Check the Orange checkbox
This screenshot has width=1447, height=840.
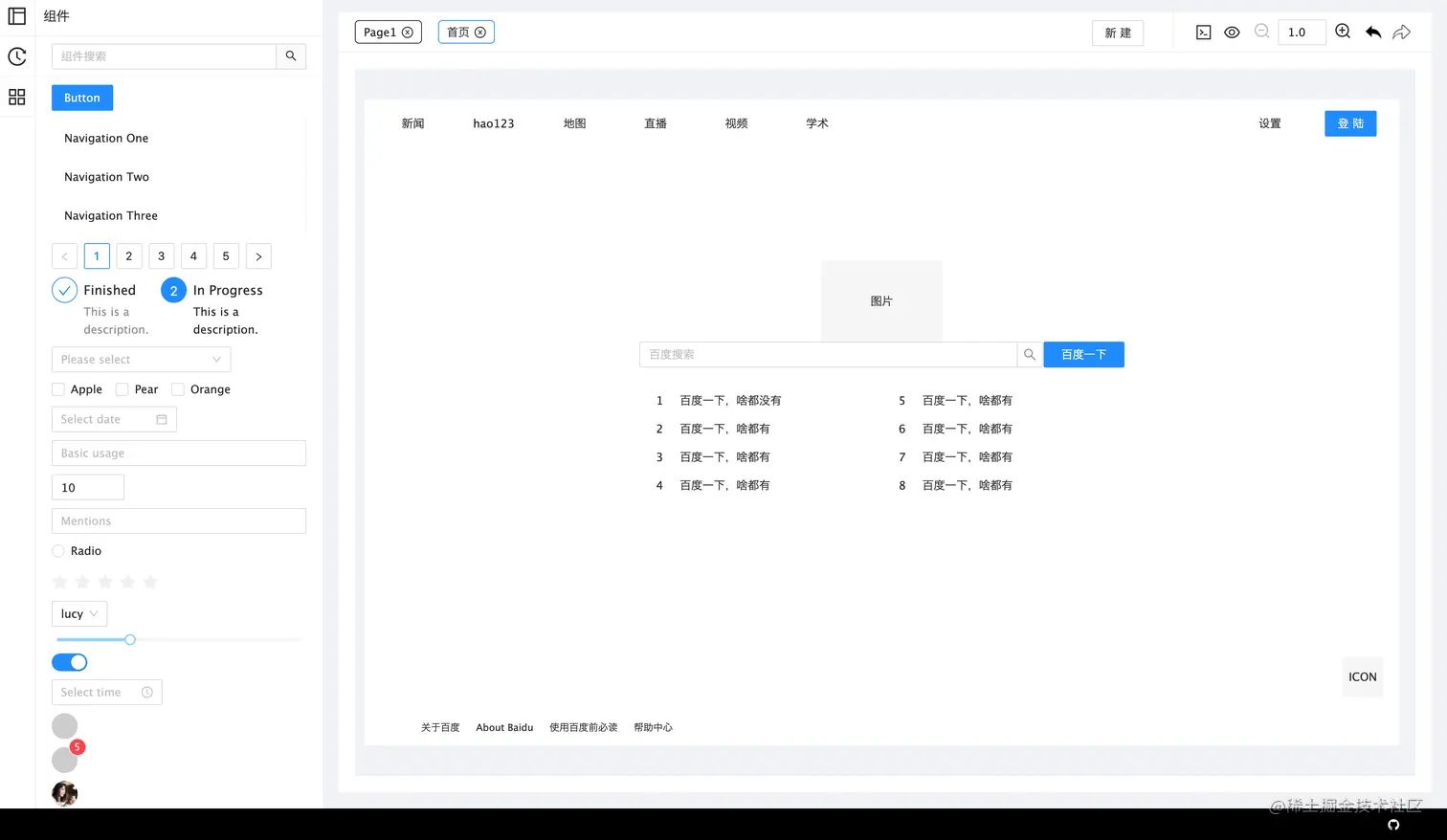click(x=178, y=389)
